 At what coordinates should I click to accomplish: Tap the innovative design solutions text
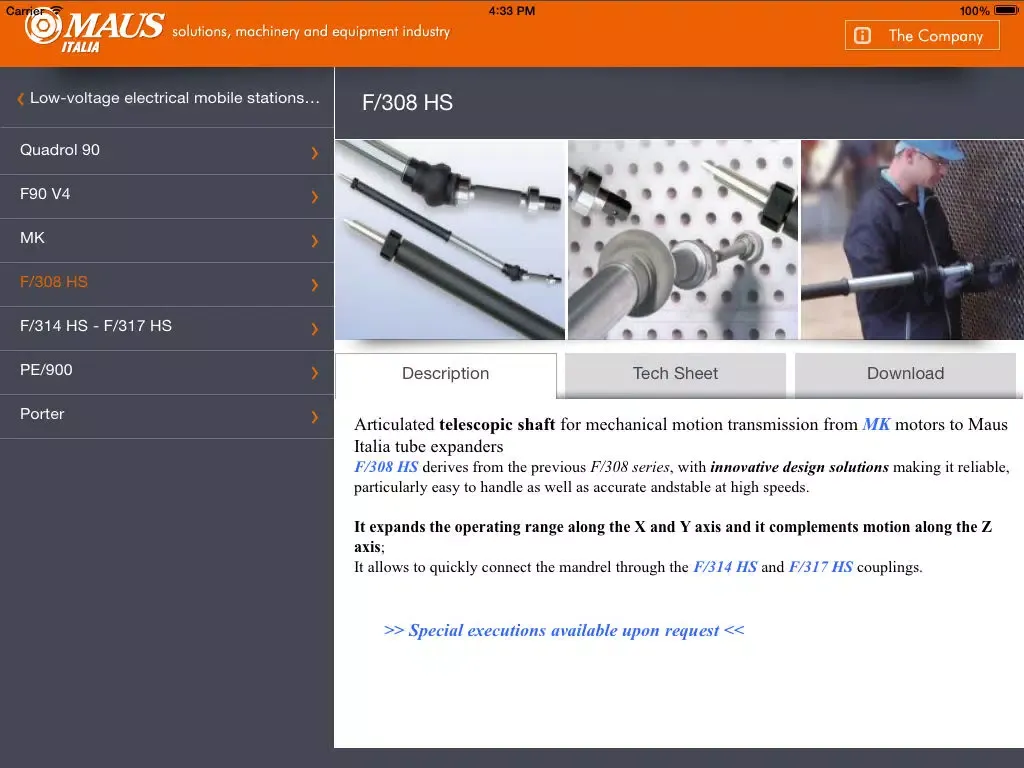[x=799, y=467]
